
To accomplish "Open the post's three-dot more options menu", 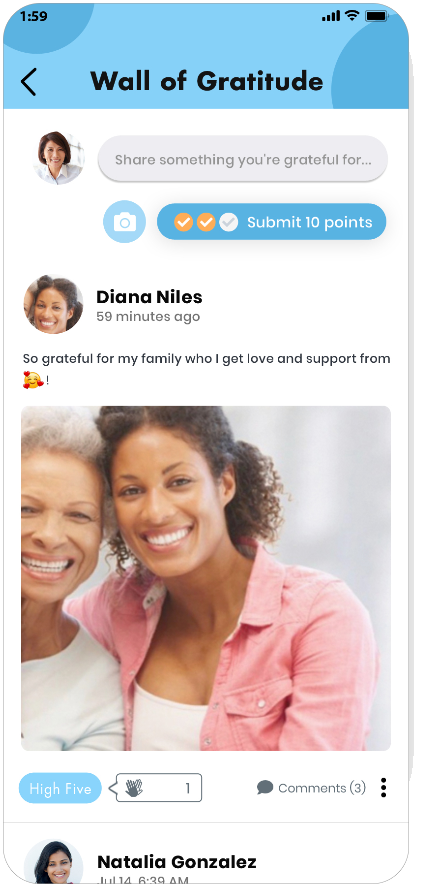I will (x=384, y=788).
